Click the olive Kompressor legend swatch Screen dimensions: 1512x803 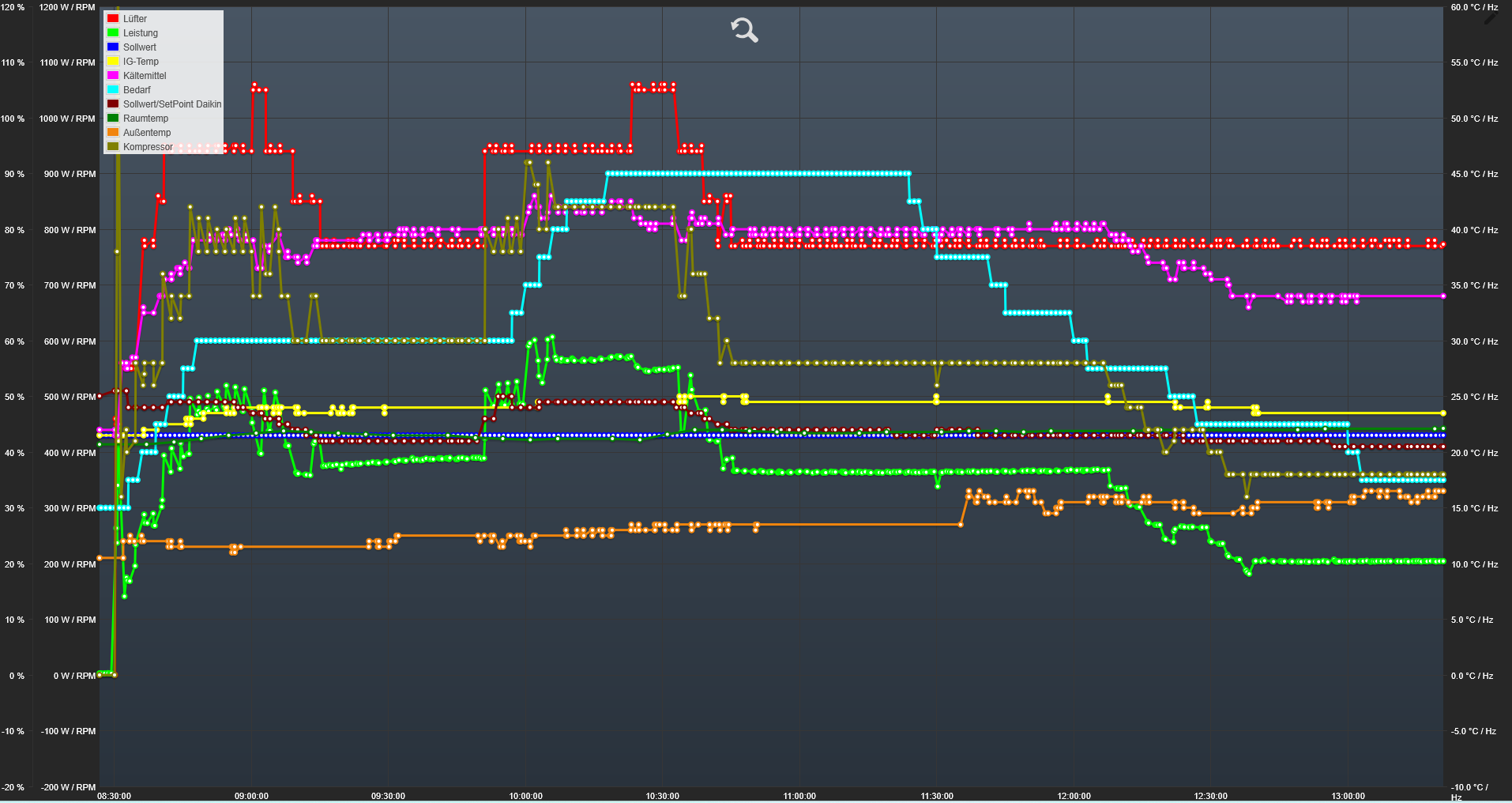(x=113, y=146)
